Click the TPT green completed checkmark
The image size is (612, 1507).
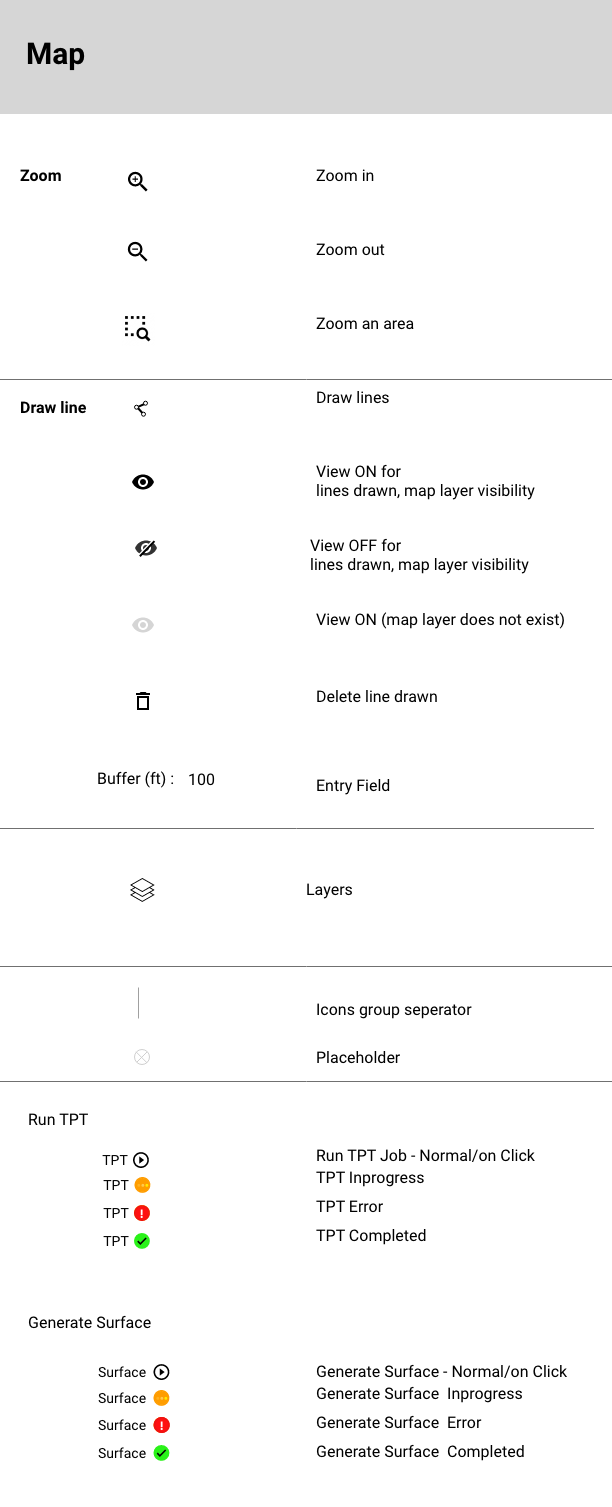142,1241
